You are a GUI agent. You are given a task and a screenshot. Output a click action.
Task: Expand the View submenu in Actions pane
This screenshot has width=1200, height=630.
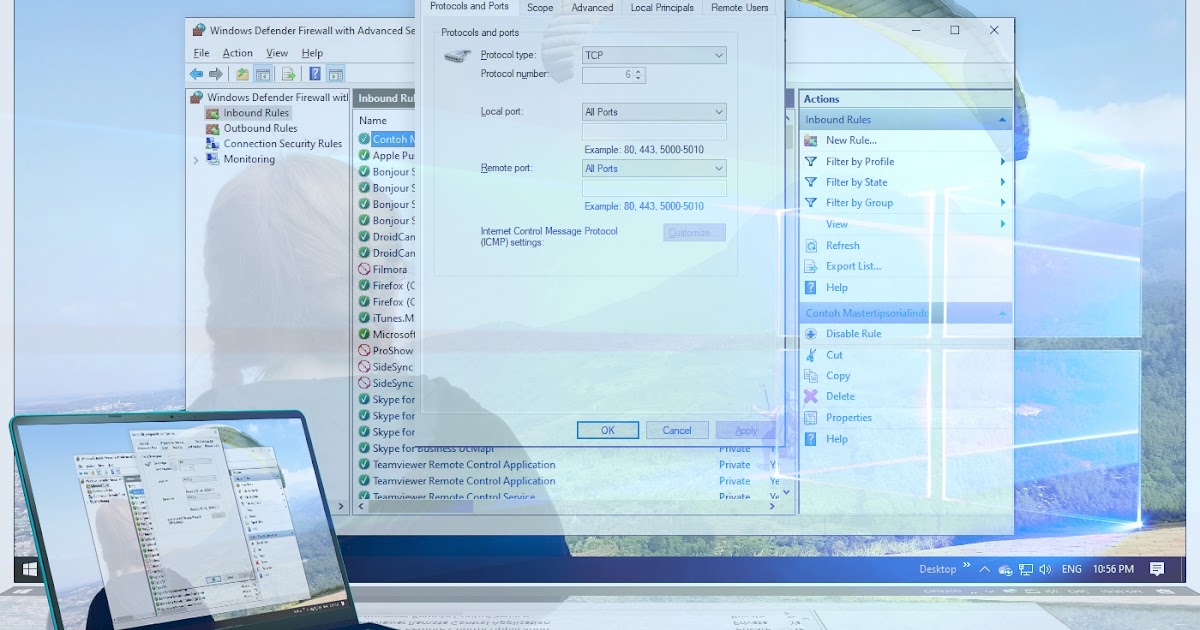(x=837, y=224)
